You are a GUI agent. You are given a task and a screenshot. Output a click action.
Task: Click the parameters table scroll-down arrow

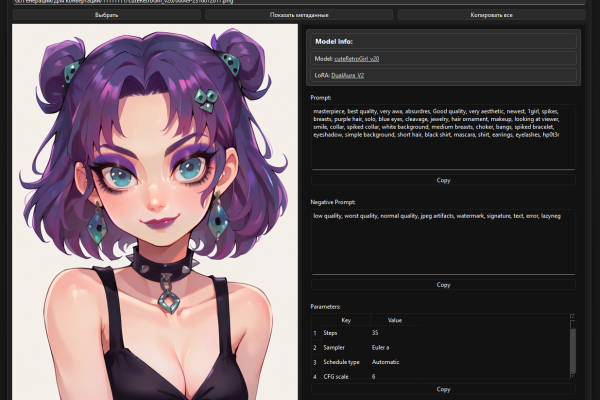tap(572, 376)
